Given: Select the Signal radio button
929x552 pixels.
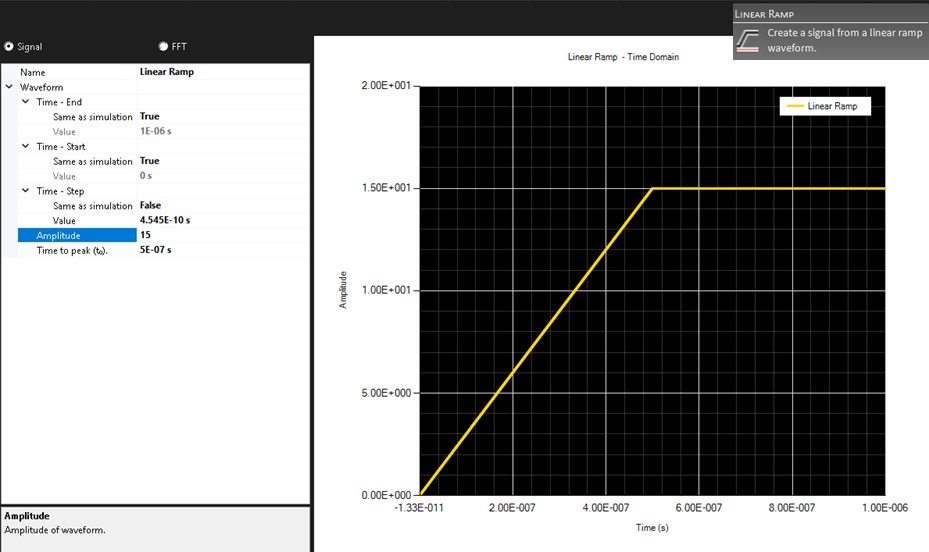Looking at the screenshot, I should (9, 46).
